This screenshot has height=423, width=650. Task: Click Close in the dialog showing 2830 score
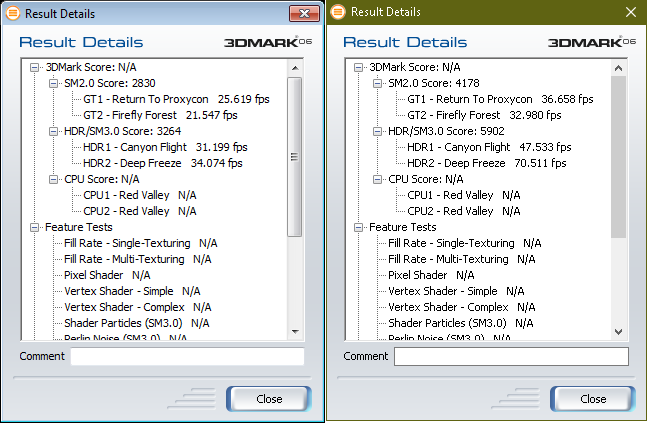pyautogui.click(x=268, y=398)
